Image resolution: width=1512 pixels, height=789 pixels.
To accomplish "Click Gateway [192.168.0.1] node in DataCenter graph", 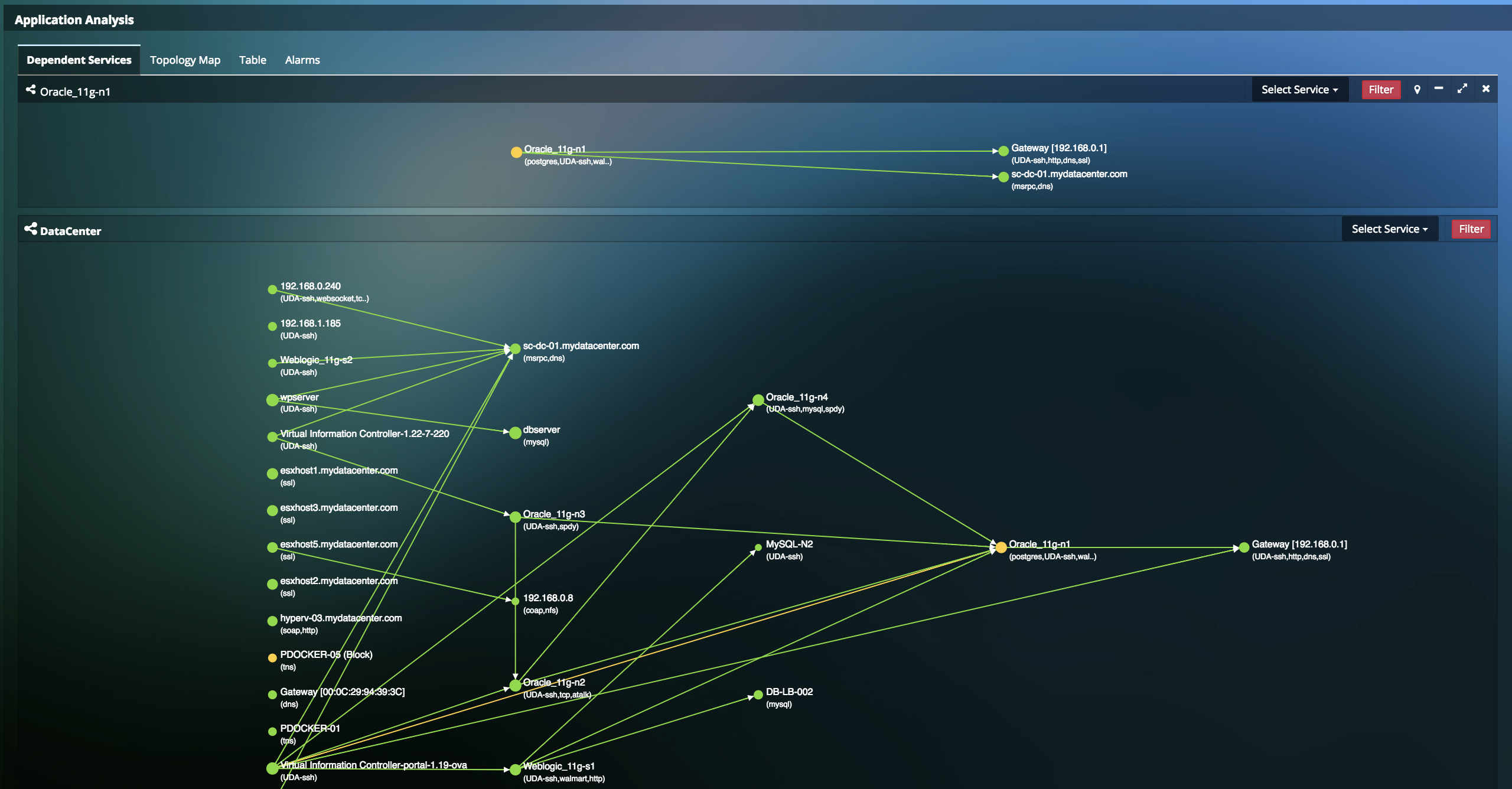I will point(1244,547).
